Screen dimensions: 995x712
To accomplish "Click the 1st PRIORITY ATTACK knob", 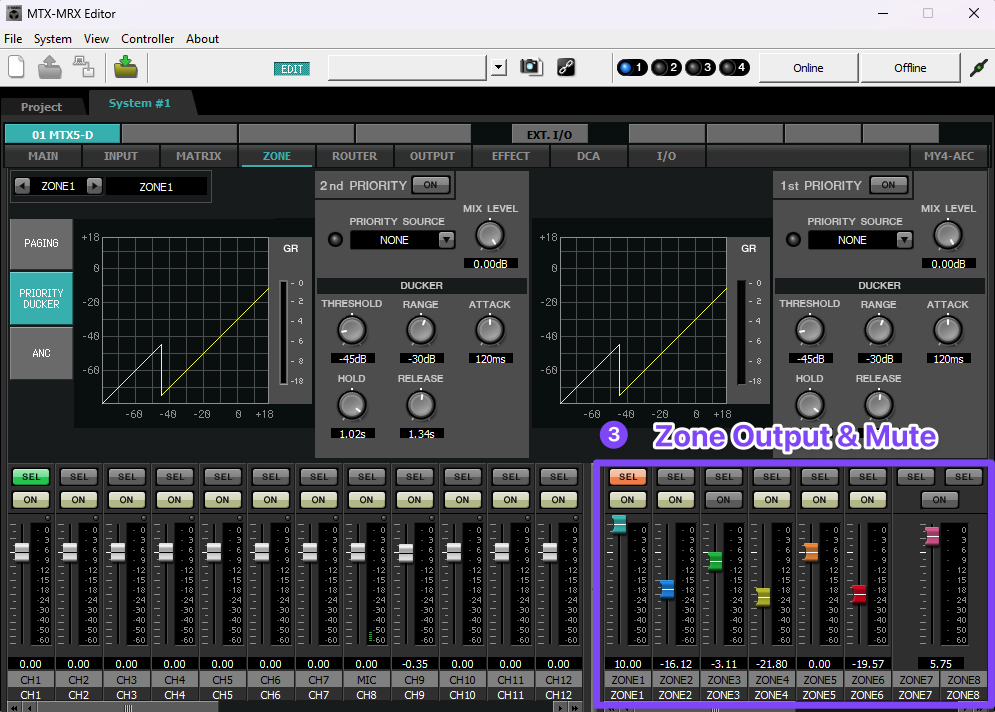I will tap(947, 331).
